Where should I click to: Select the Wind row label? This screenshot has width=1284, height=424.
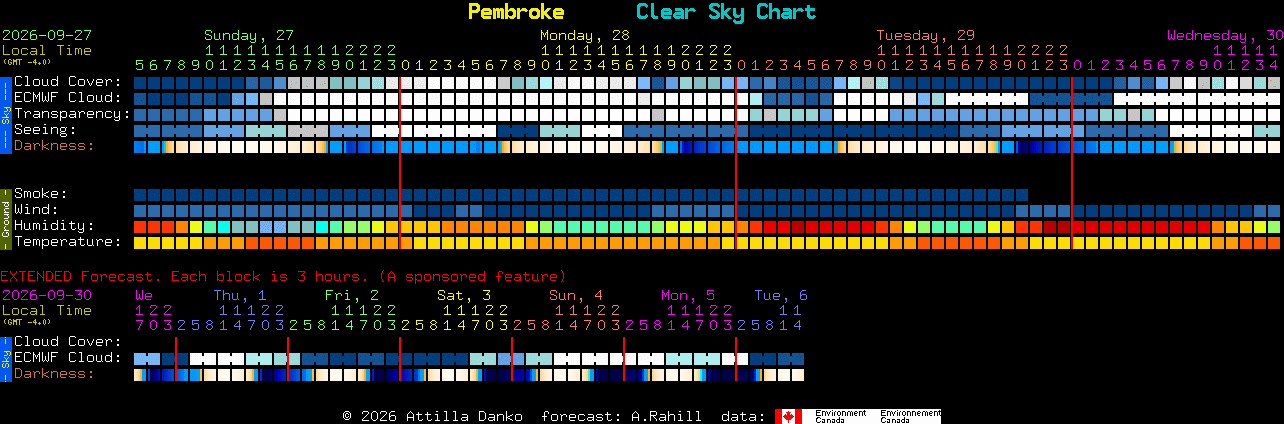pyautogui.click(x=36, y=209)
